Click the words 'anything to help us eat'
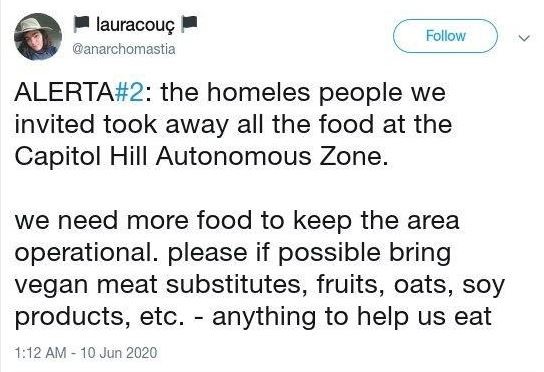The height and width of the screenshot is (372, 544). [x=352, y=317]
